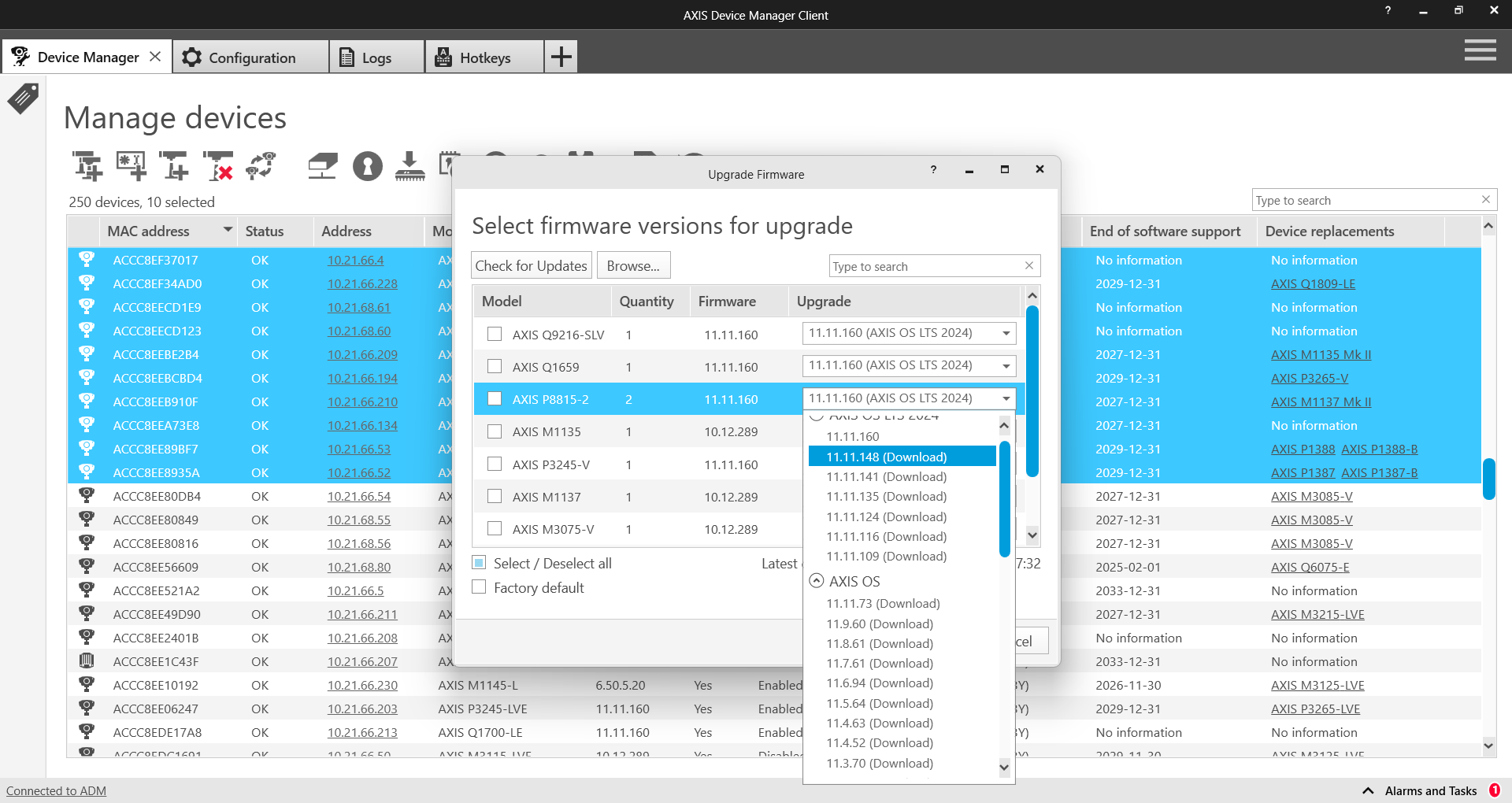
Task: Click the Assign IP address network icon
Action: (323, 166)
